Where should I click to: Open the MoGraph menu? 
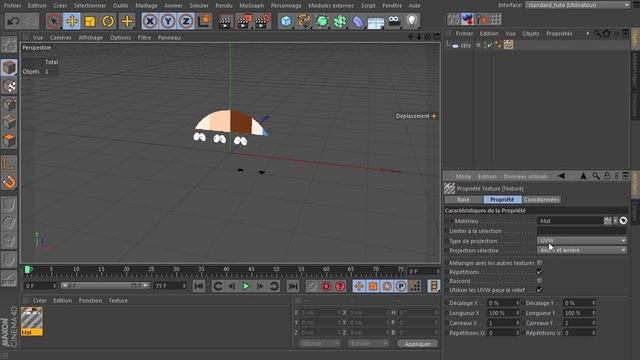tap(251, 6)
